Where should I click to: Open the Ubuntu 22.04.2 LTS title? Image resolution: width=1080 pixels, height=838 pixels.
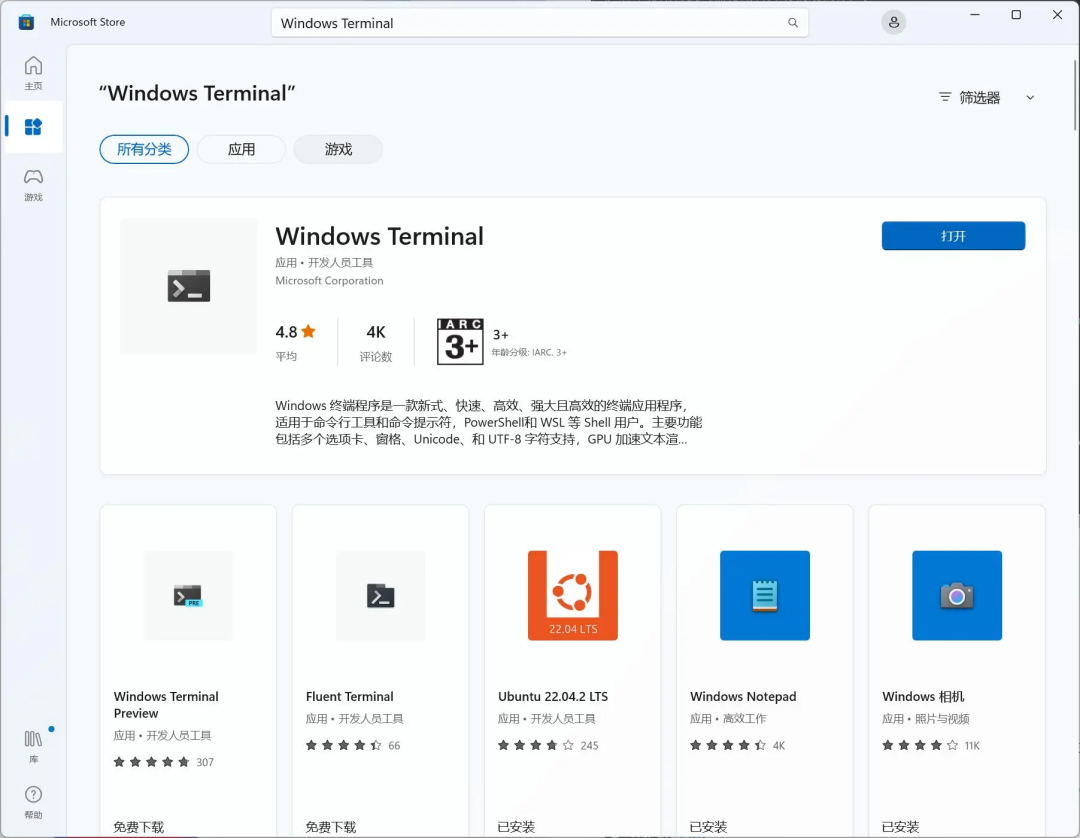coord(553,696)
